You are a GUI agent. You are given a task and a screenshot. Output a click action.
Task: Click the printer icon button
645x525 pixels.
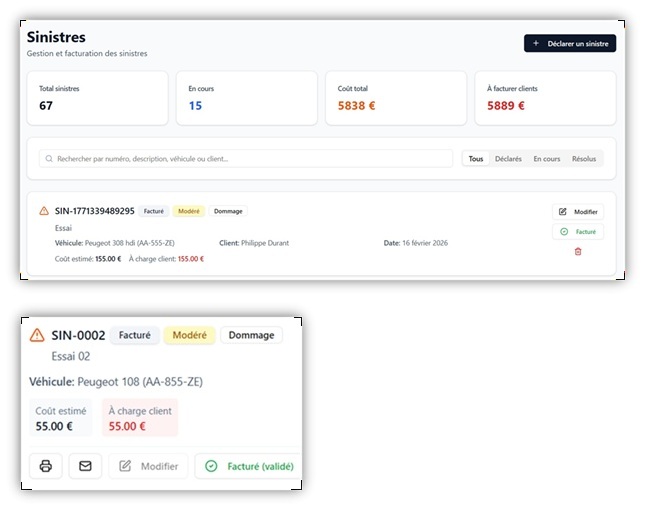pos(46,466)
